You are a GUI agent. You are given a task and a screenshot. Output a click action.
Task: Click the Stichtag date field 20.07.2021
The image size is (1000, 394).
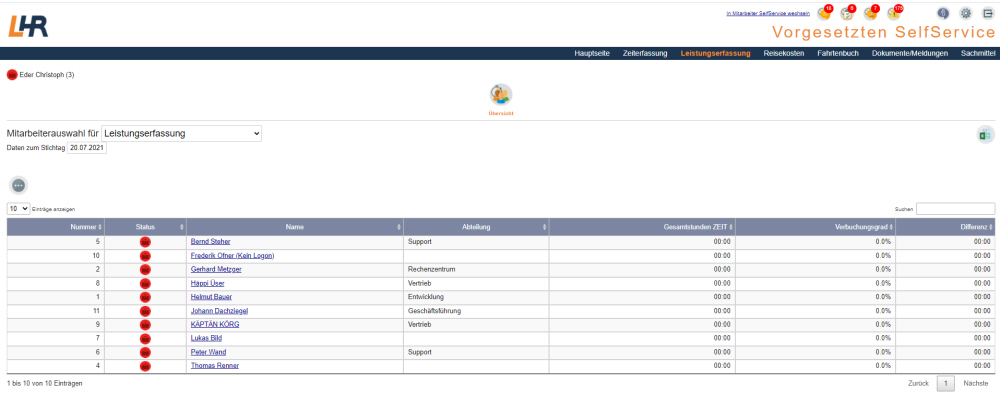tap(87, 148)
